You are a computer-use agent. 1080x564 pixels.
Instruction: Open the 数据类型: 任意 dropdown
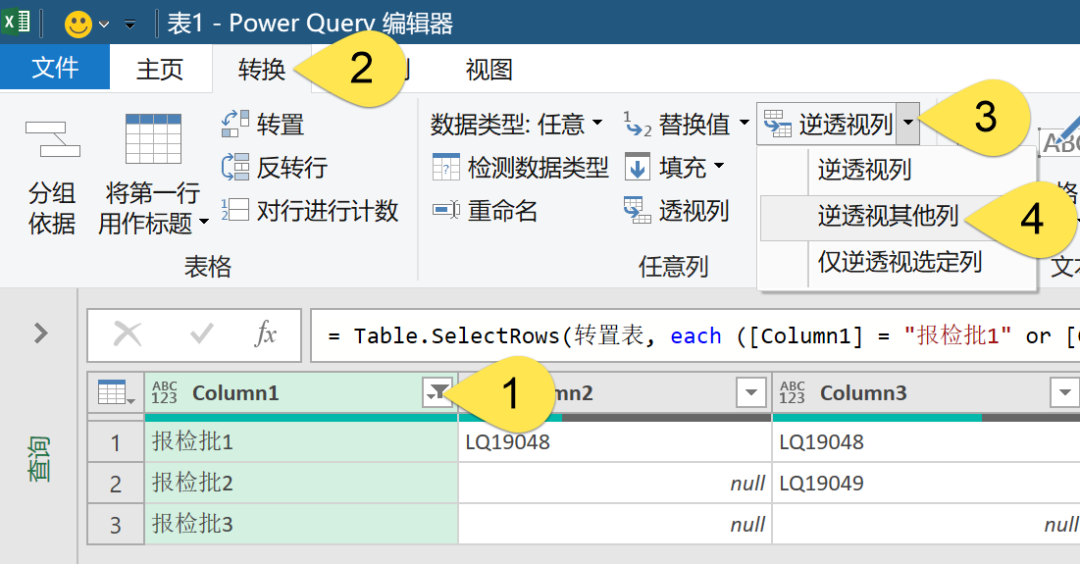tap(517, 125)
